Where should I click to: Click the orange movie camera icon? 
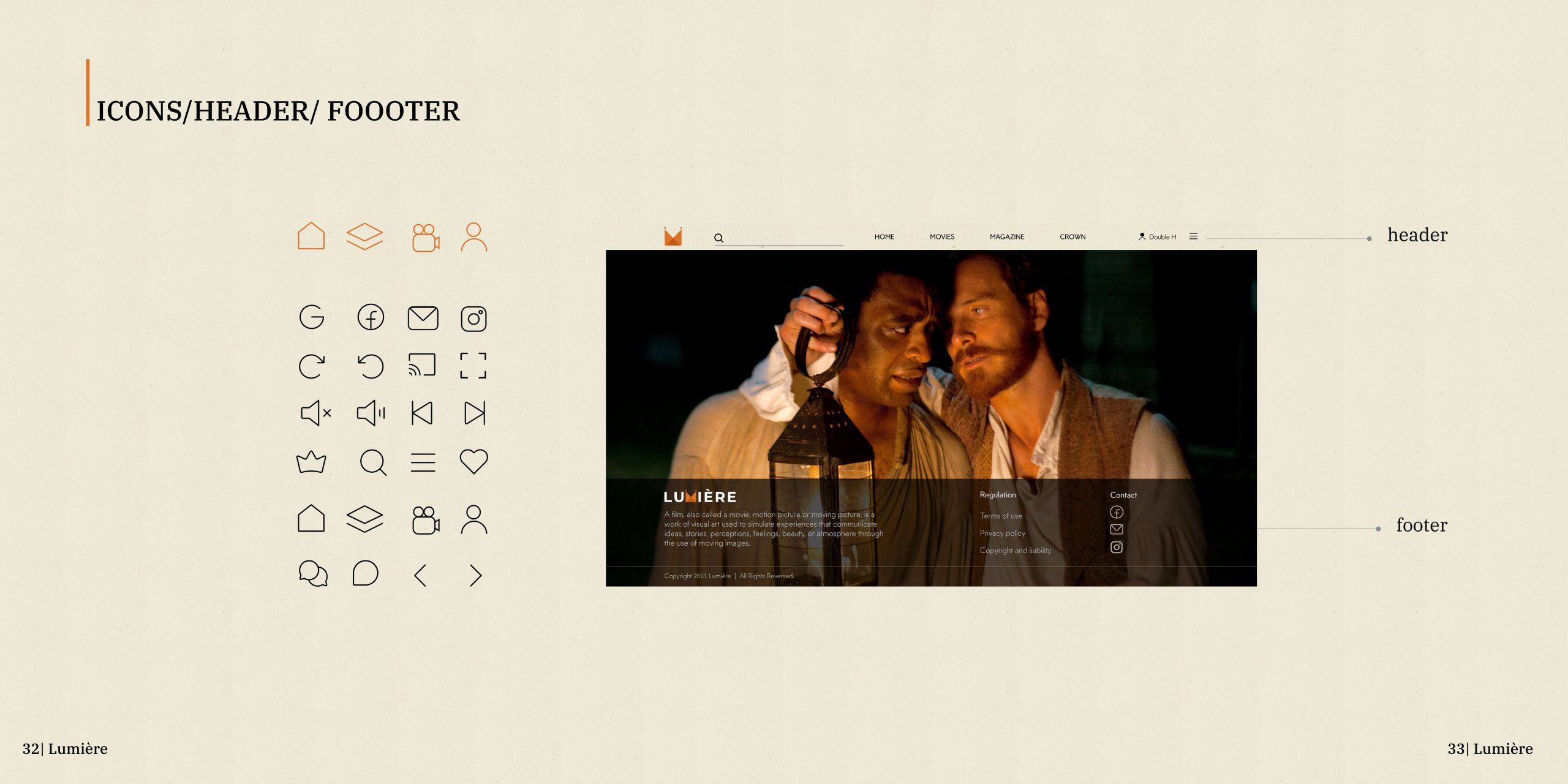click(426, 238)
